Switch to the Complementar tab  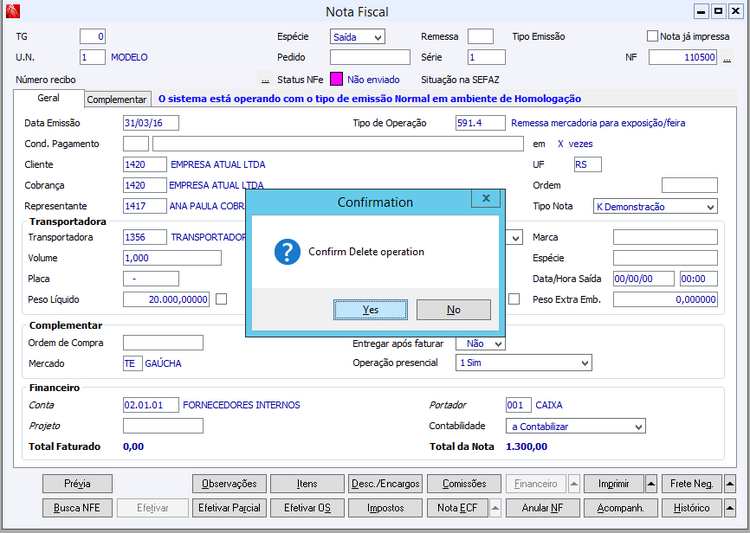coord(117,100)
